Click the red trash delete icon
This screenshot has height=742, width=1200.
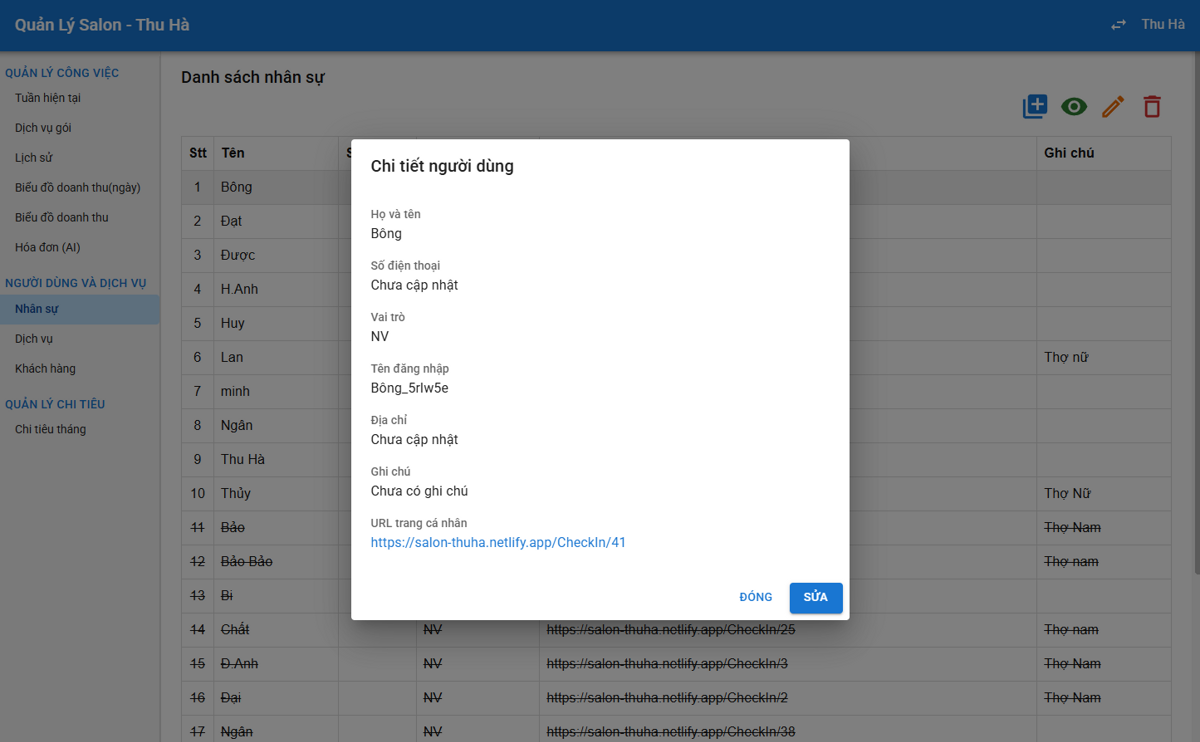coord(1152,106)
